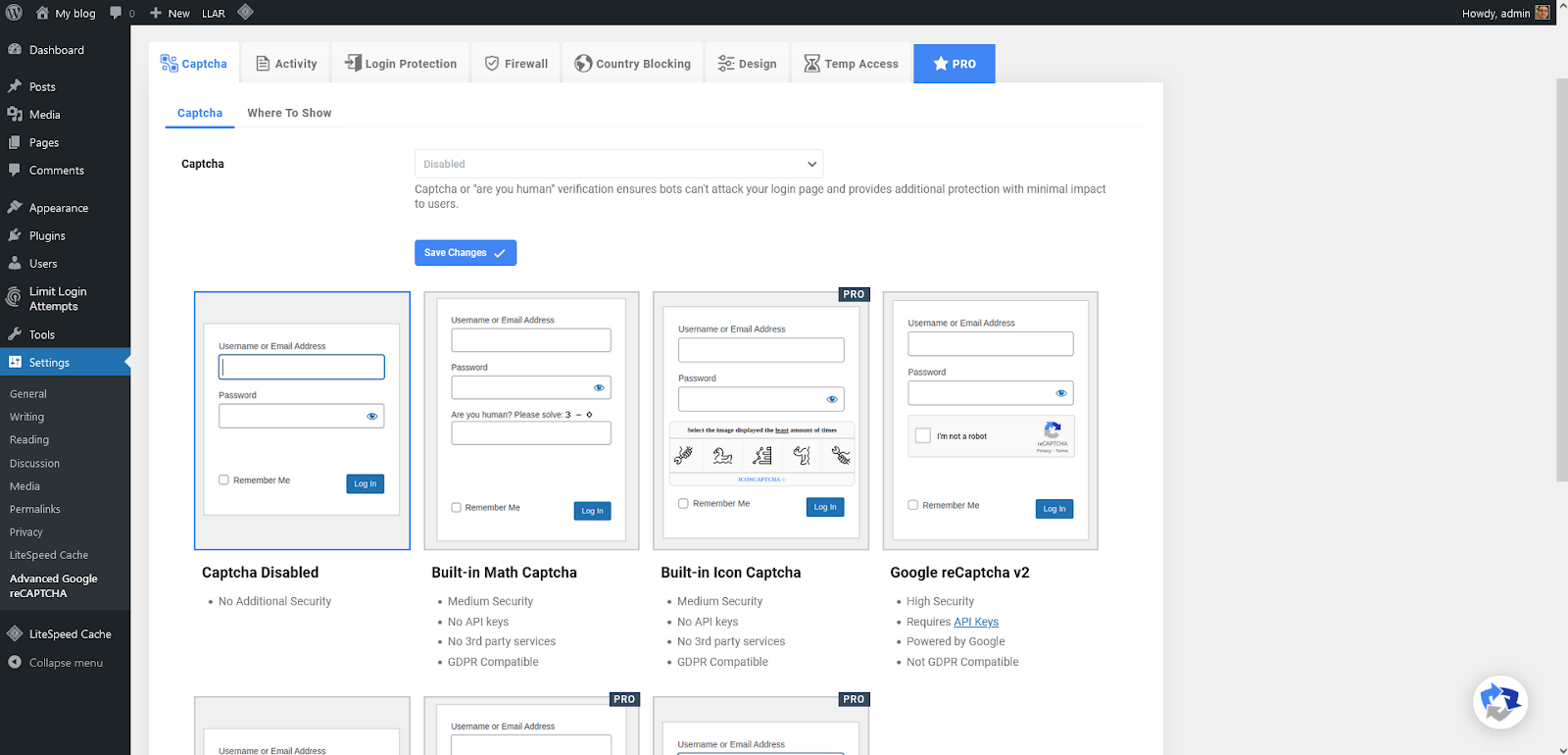This screenshot has height=755, width=1568.
Task: Click the WordPress logo in the admin bar
Action: tap(14, 13)
